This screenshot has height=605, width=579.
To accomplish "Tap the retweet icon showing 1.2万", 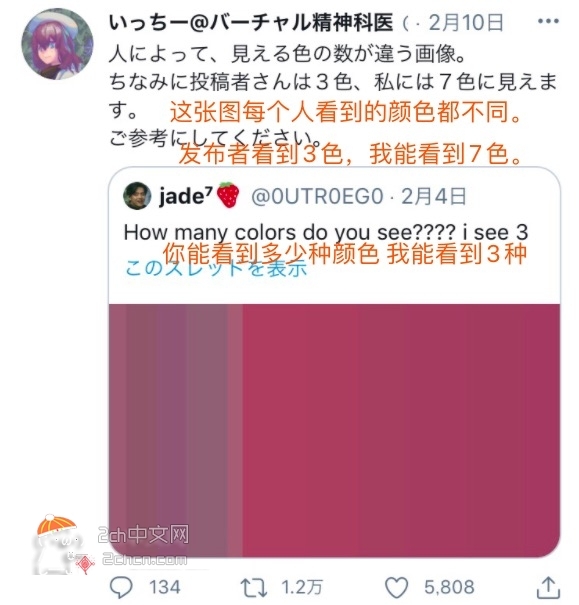I will point(253,587).
